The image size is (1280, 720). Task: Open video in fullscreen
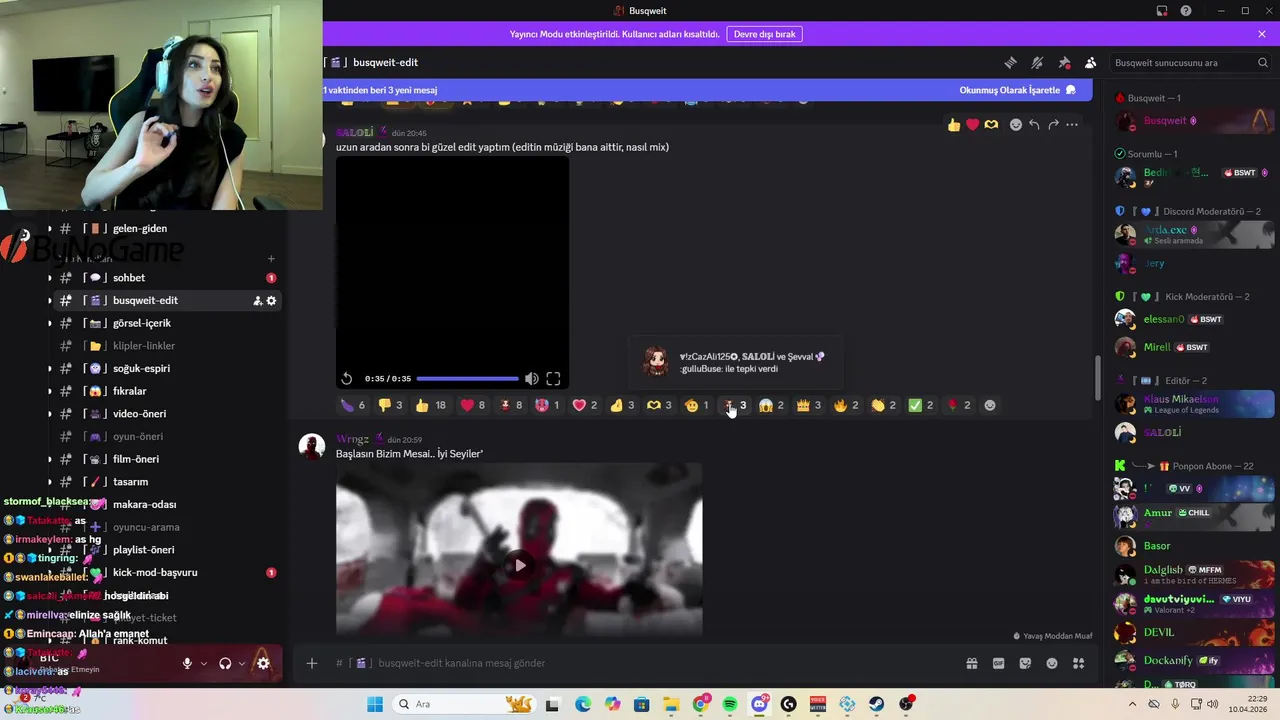(553, 379)
